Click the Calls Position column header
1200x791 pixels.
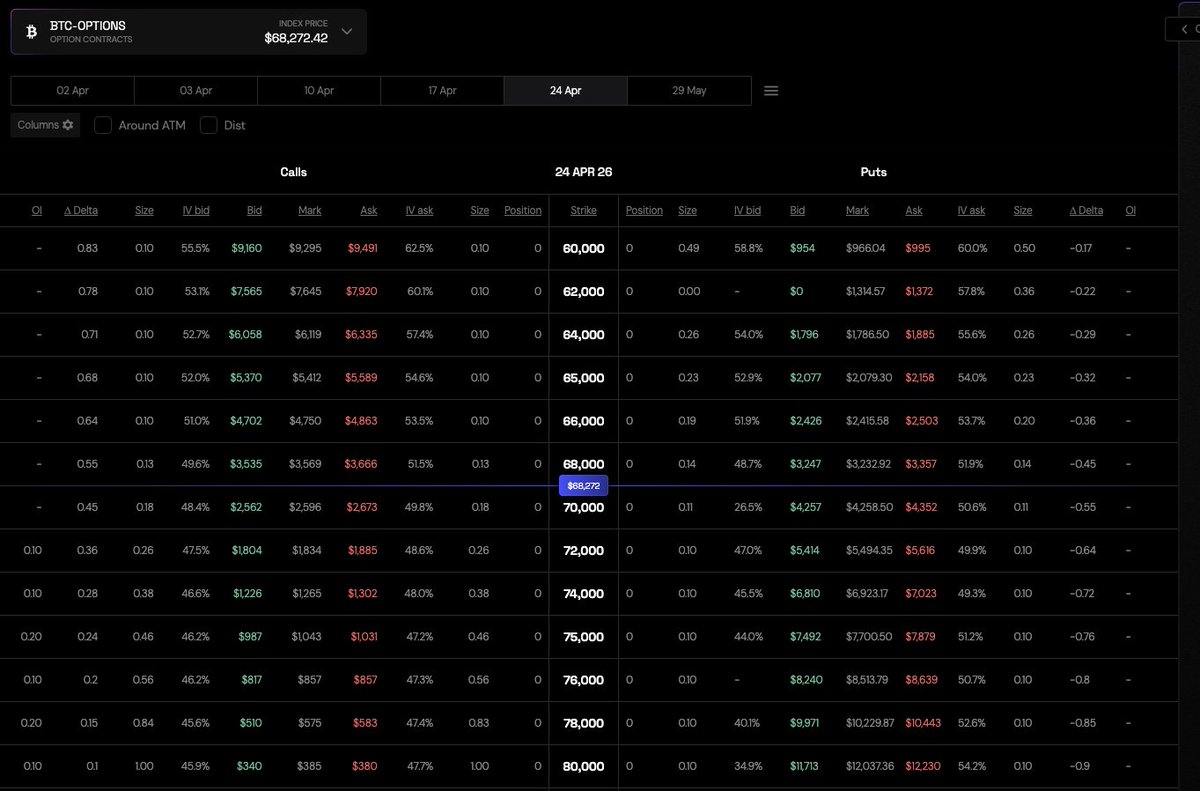coord(523,211)
